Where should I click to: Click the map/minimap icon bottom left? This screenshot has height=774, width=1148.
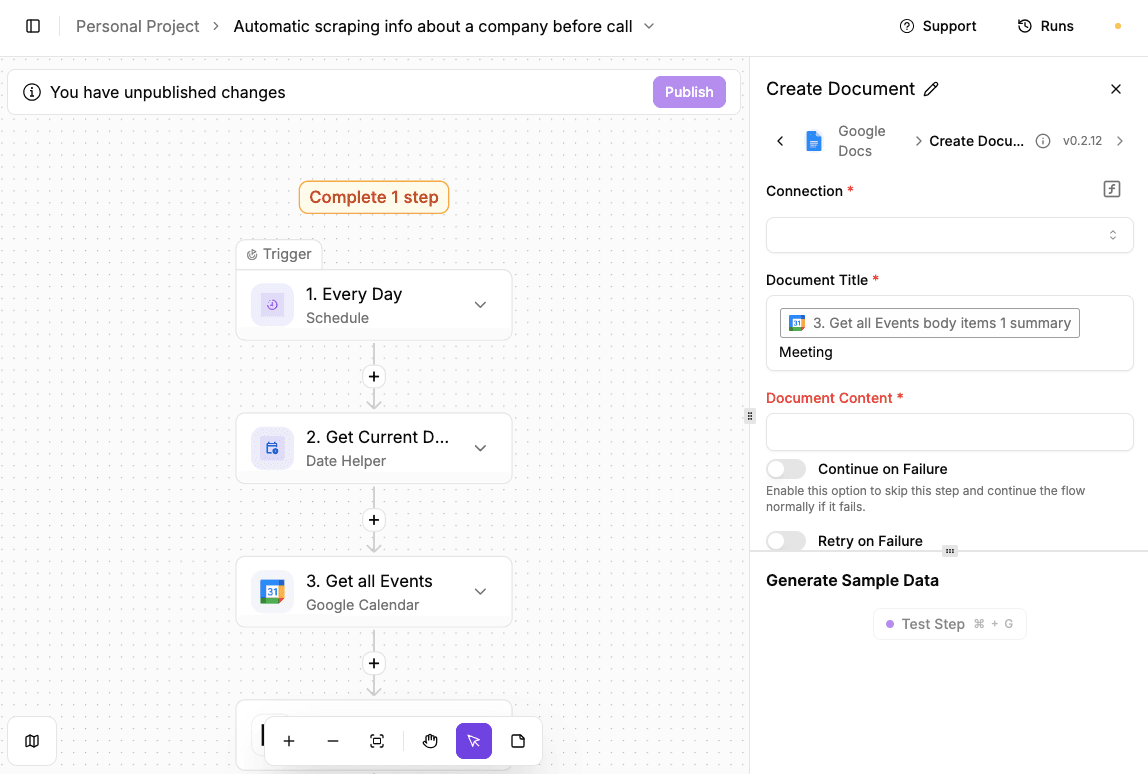coord(32,740)
